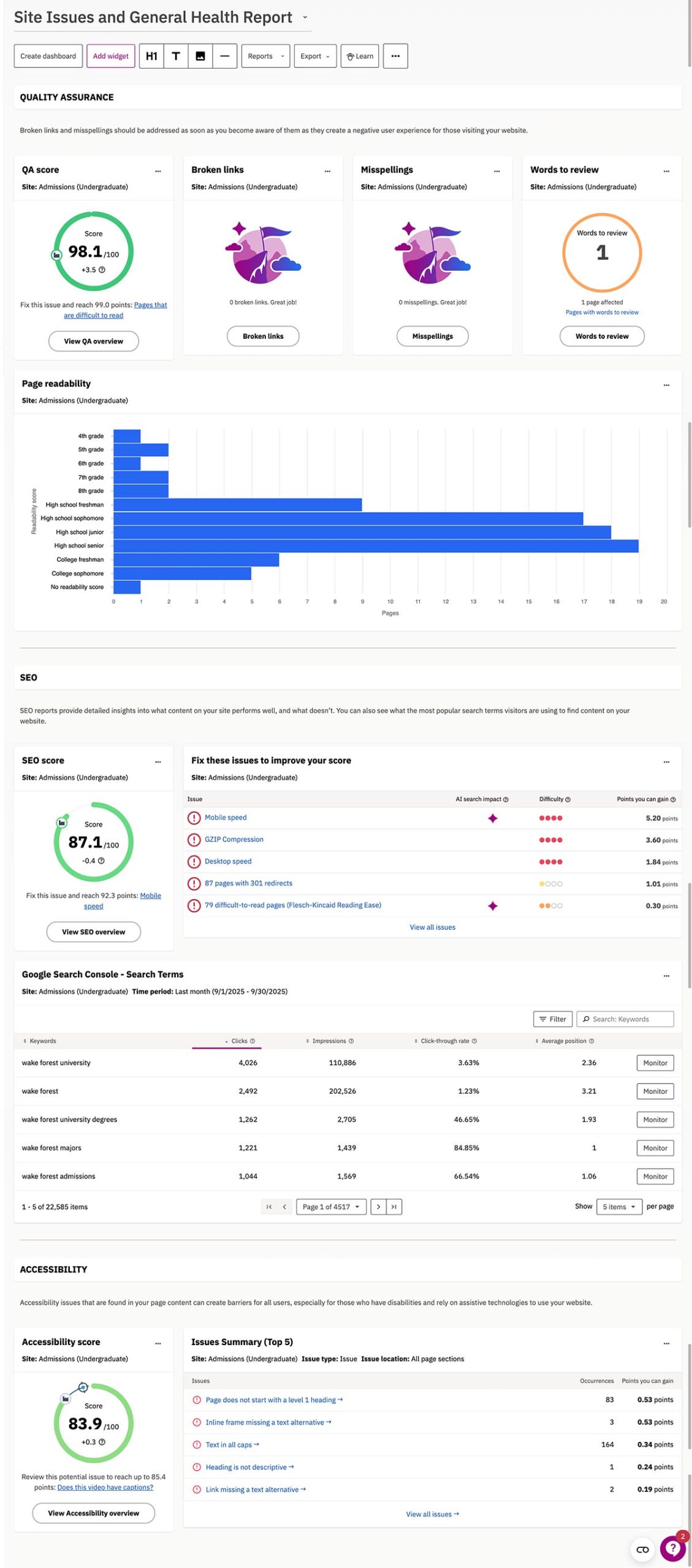Sort the table by Impressions column

click(x=330, y=1041)
